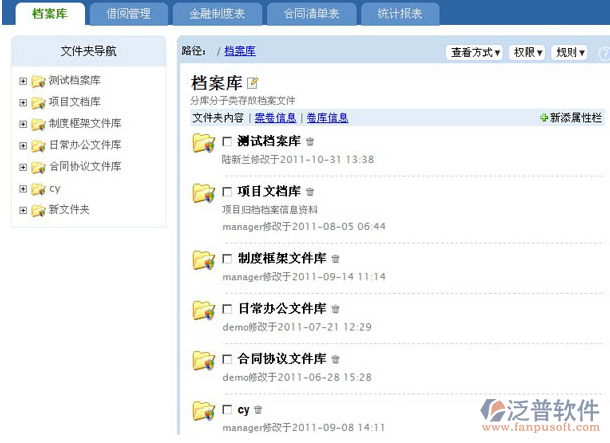Image resolution: width=610 pixels, height=443 pixels.
Task: Click trash icon next to cy
Action: [258, 410]
